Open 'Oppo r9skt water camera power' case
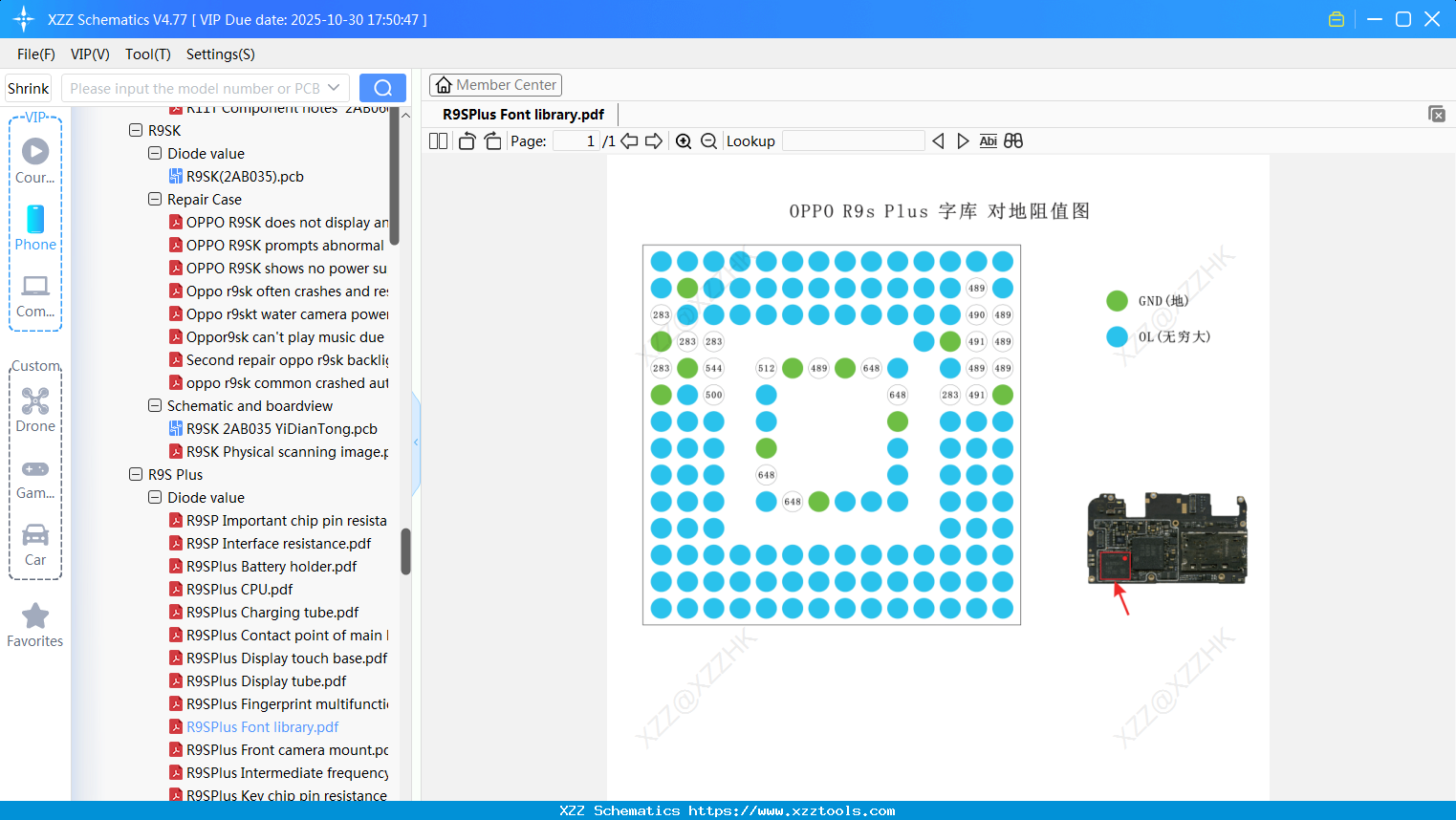The width and height of the screenshot is (1456, 820). point(287,313)
